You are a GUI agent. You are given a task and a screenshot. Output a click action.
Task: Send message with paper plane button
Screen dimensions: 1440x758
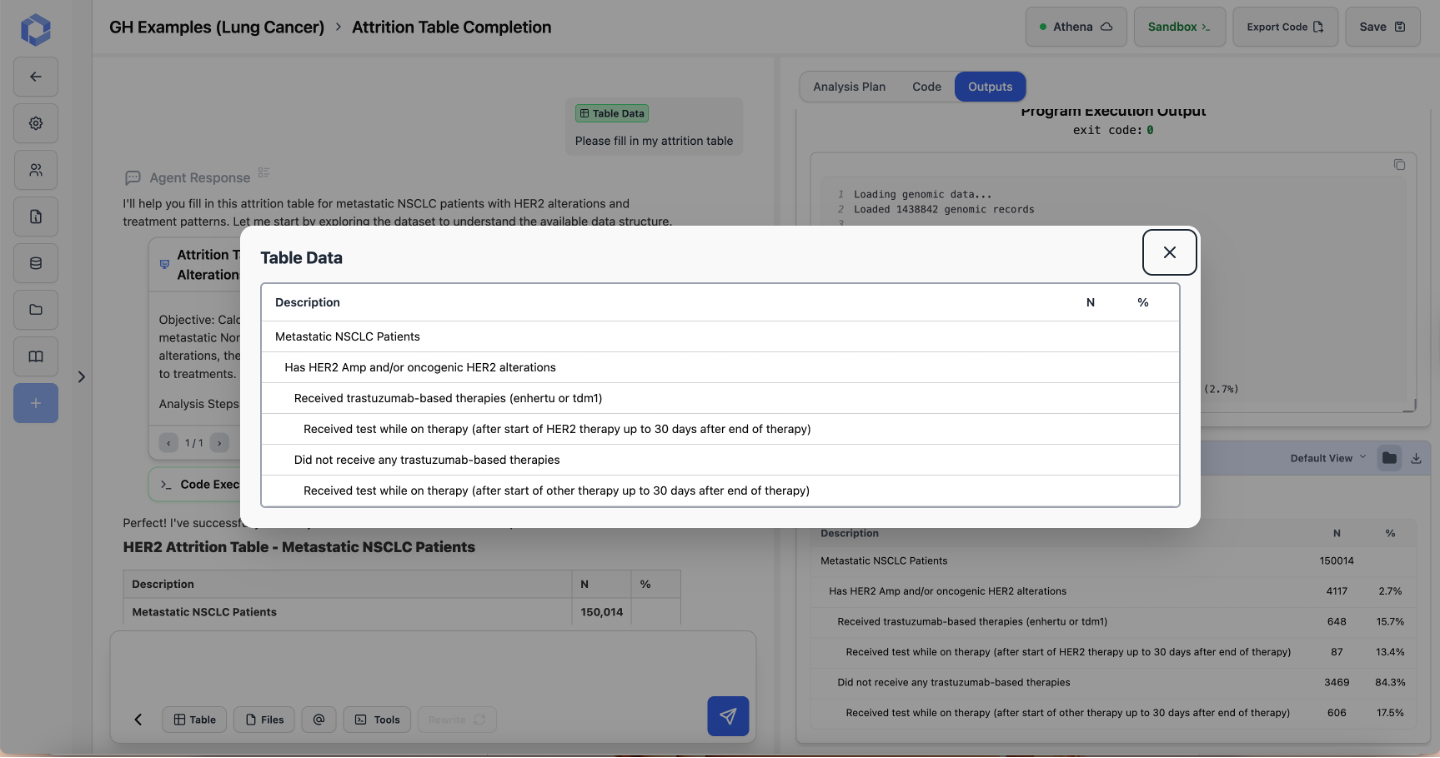click(x=728, y=716)
